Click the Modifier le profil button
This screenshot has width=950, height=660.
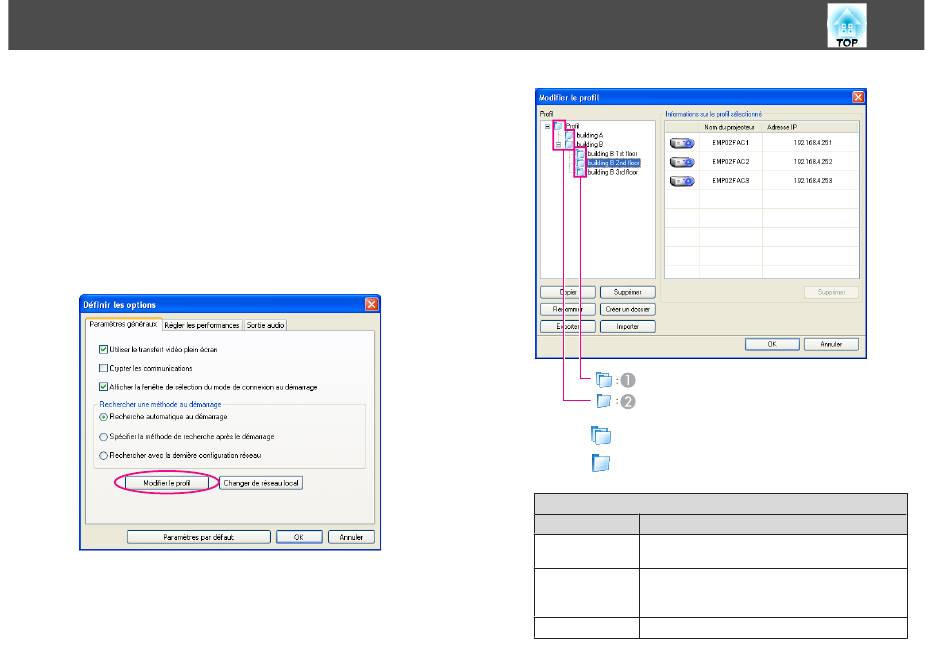pyautogui.click(x=167, y=483)
